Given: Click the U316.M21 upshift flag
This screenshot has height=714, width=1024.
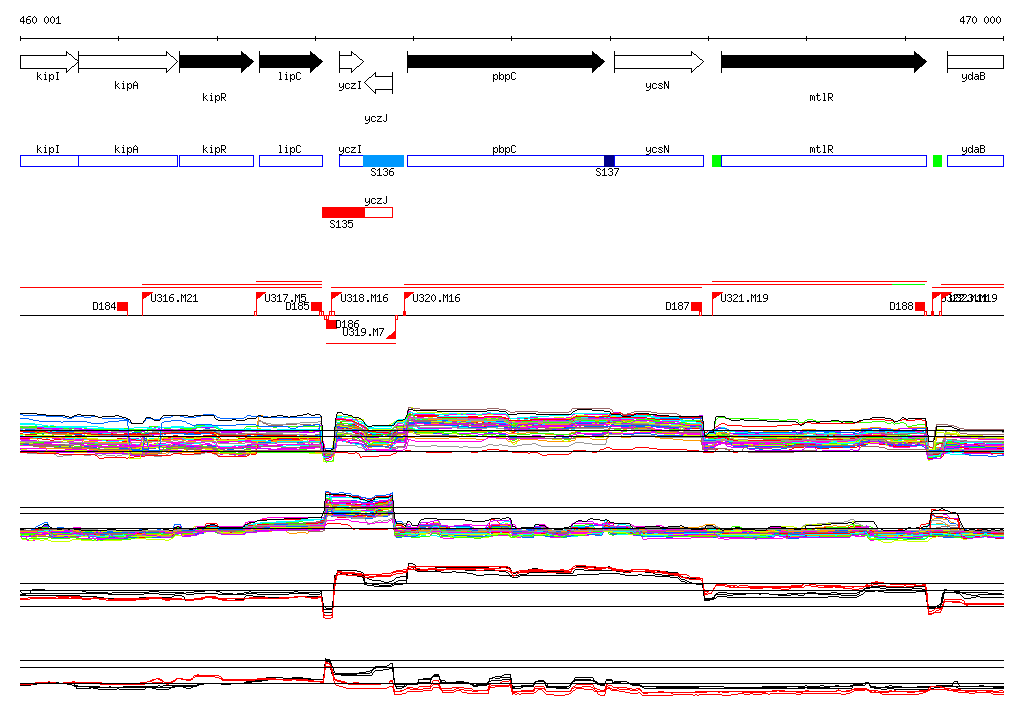Looking at the screenshot, I should [146, 297].
